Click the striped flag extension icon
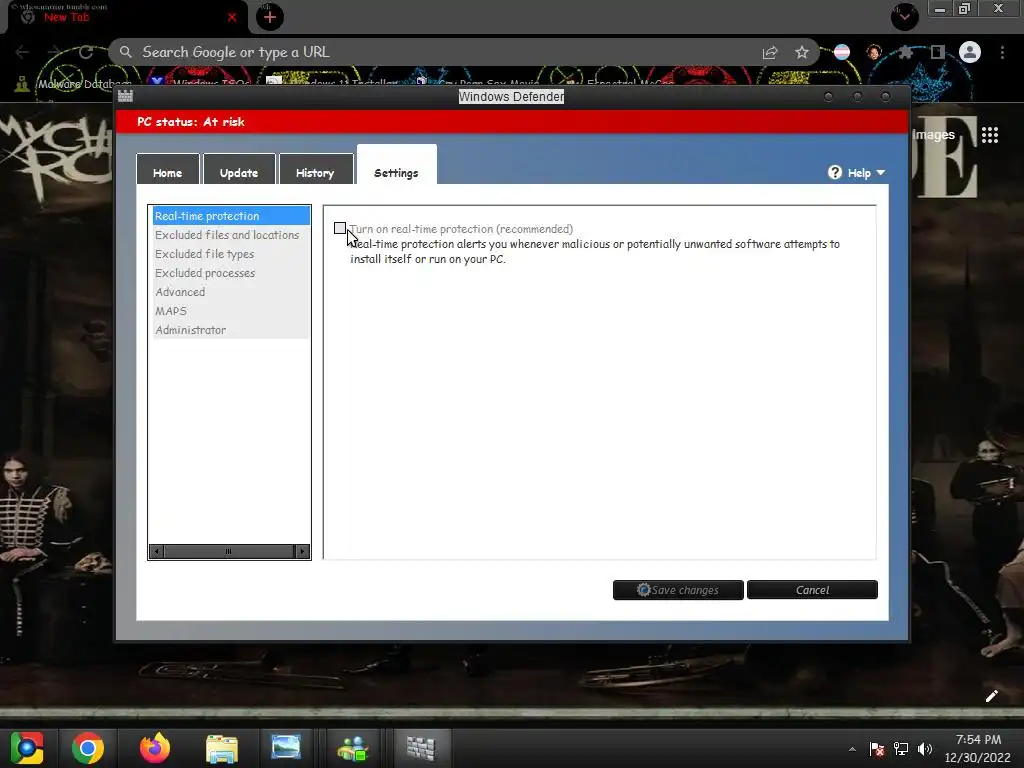Screen dimensions: 1024x768 (842, 52)
